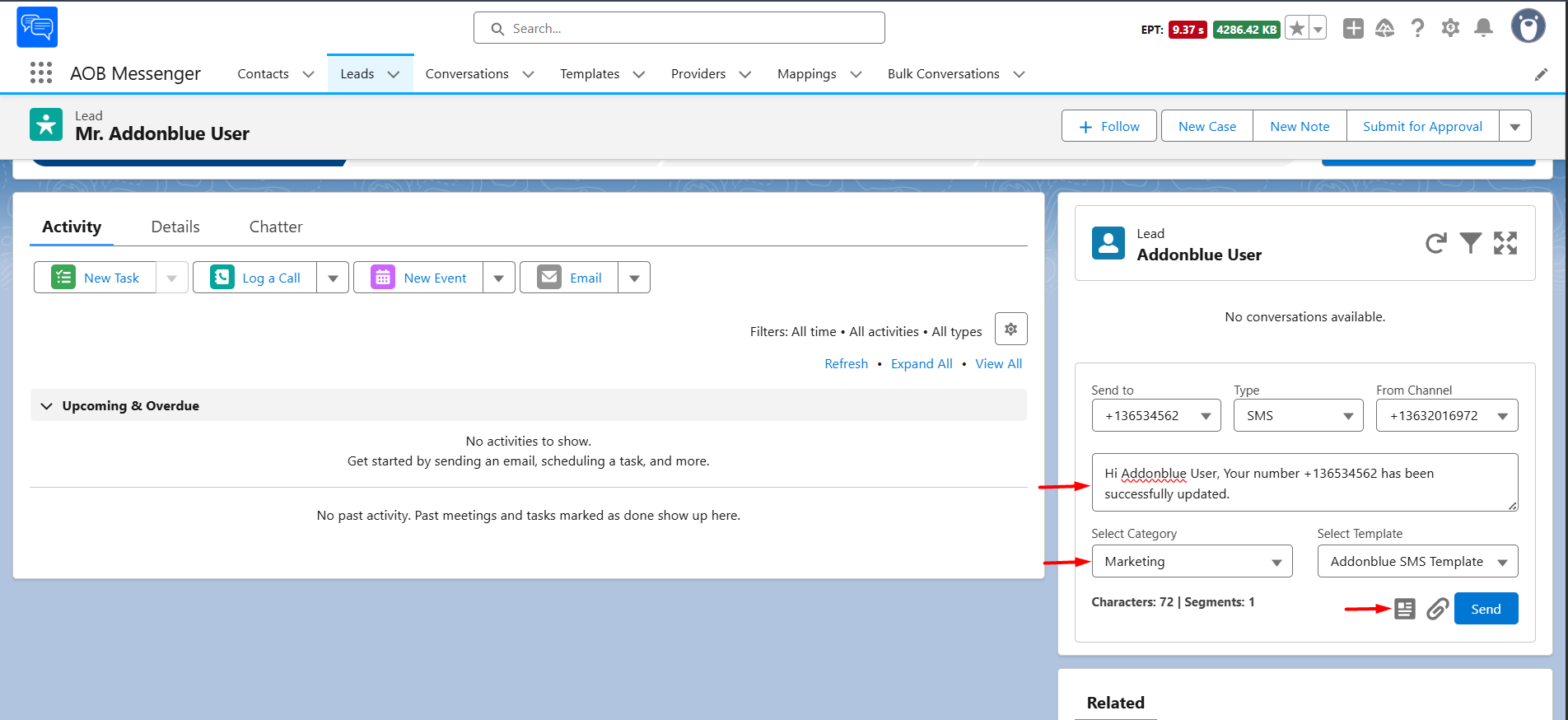Refresh the conversation panel

1435,243
